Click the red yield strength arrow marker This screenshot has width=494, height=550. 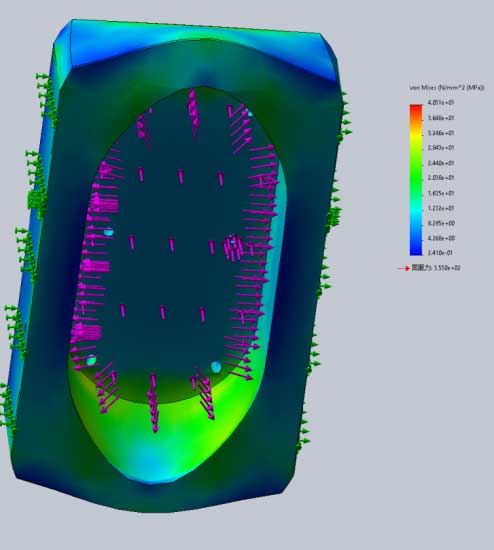point(404,268)
